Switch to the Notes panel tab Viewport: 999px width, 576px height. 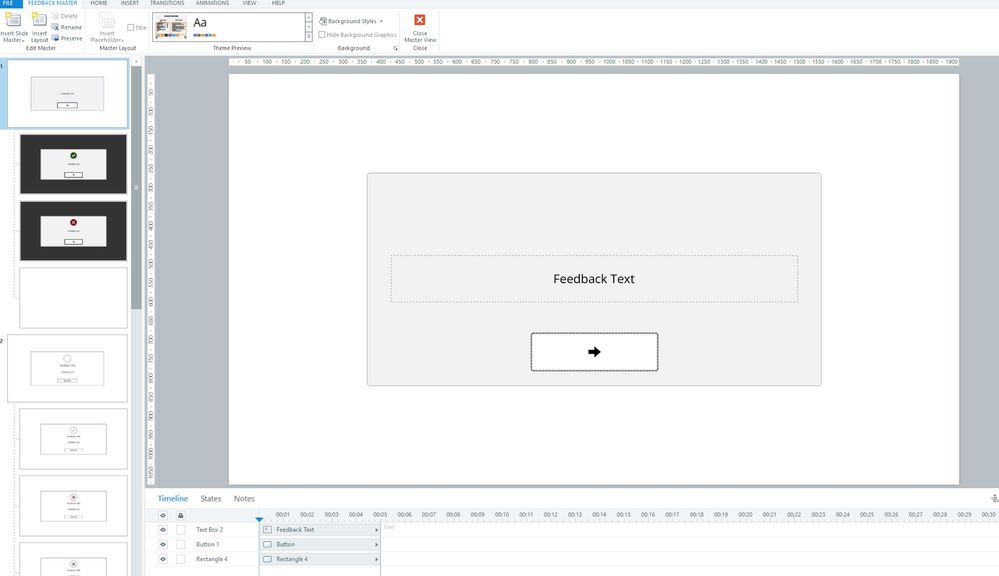click(x=244, y=499)
